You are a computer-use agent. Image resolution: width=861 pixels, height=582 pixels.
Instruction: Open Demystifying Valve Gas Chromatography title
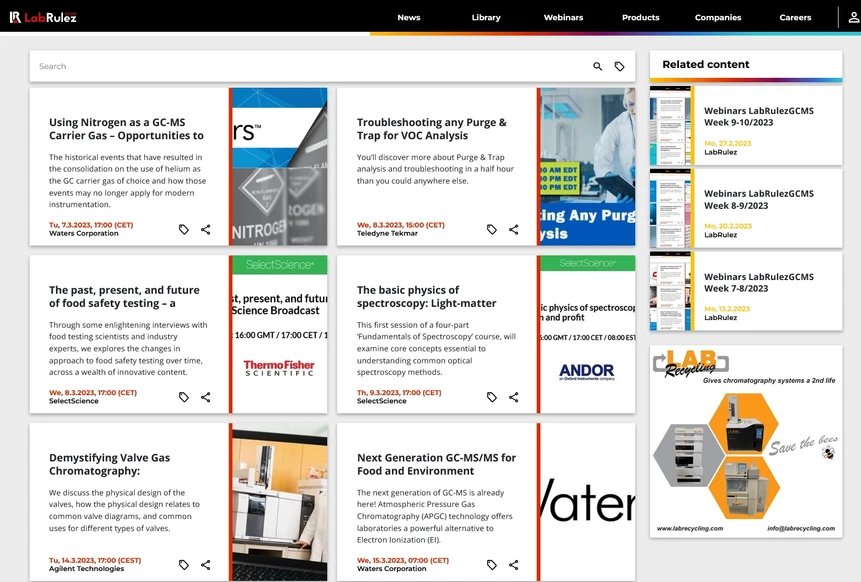pyautogui.click(x=109, y=464)
